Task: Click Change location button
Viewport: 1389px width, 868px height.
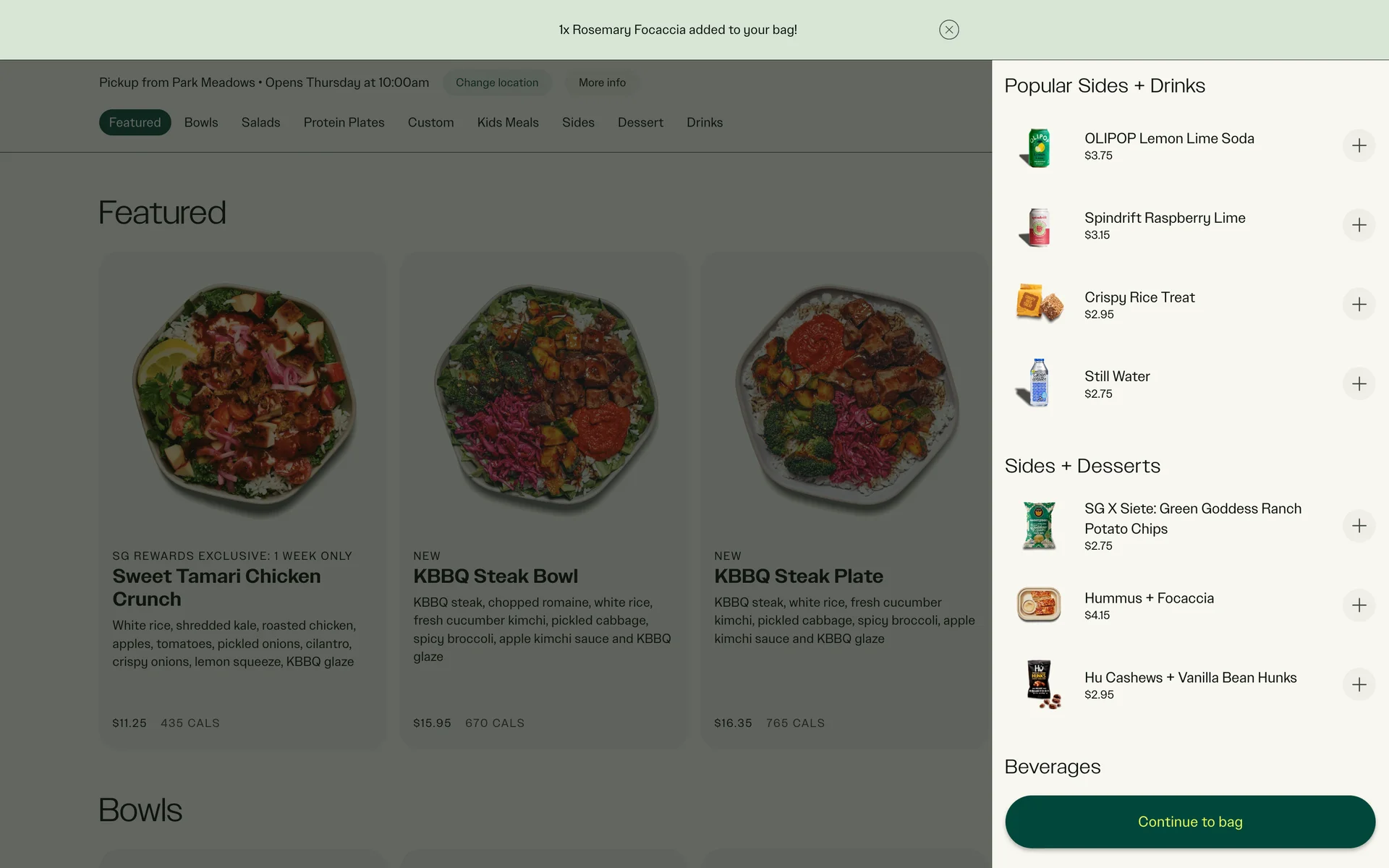Action: (x=497, y=82)
